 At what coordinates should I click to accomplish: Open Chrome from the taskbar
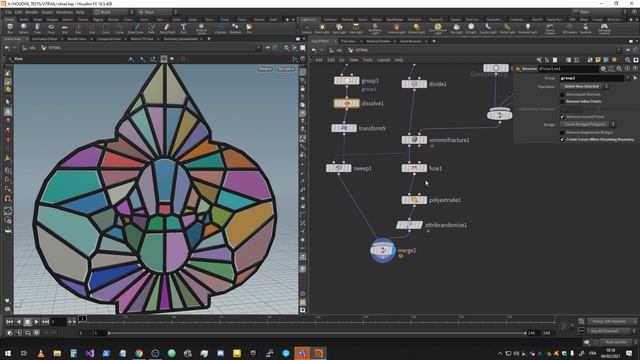click(x=139, y=353)
